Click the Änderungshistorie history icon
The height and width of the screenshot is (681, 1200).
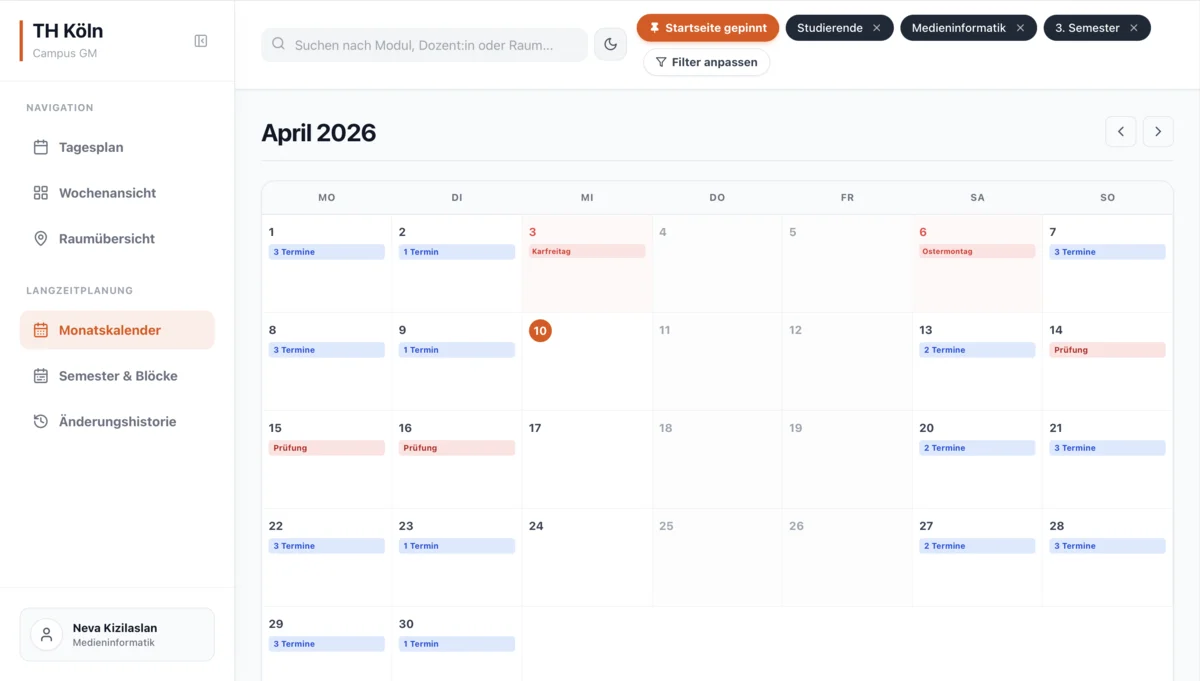[x=41, y=422]
